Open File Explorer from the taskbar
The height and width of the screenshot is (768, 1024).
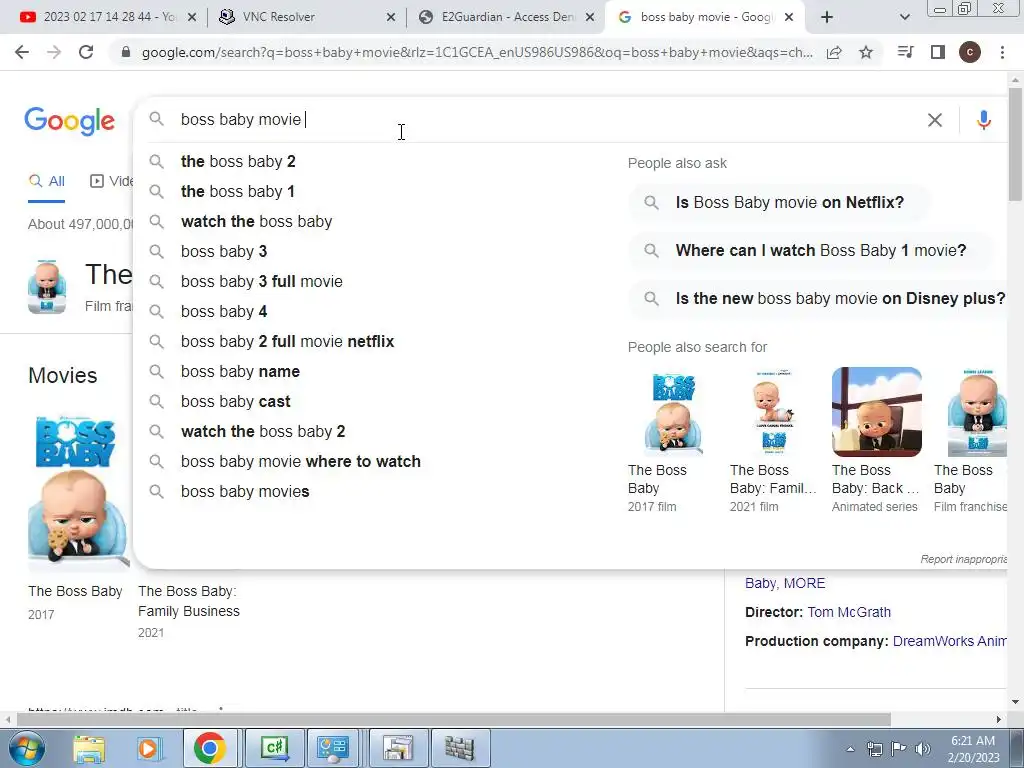pyautogui.click(x=89, y=748)
